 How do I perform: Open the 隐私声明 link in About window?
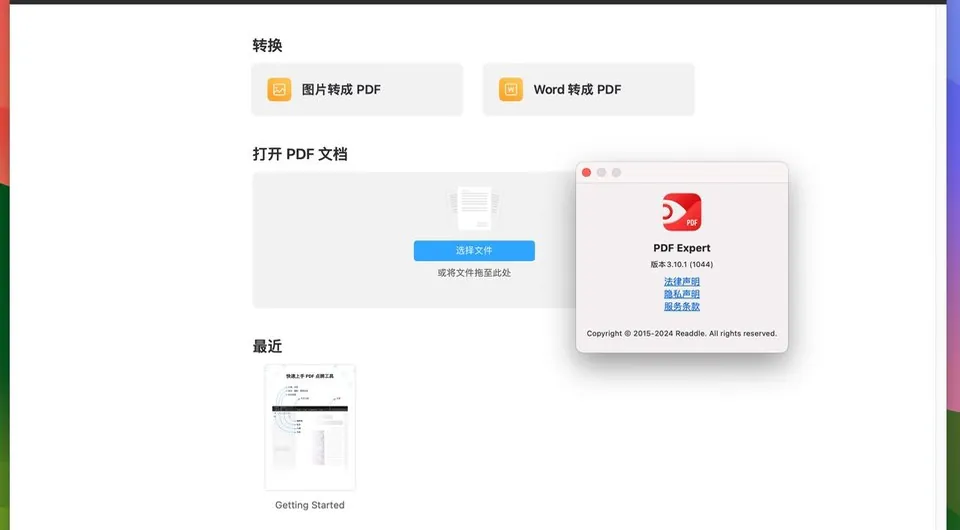coord(681,294)
